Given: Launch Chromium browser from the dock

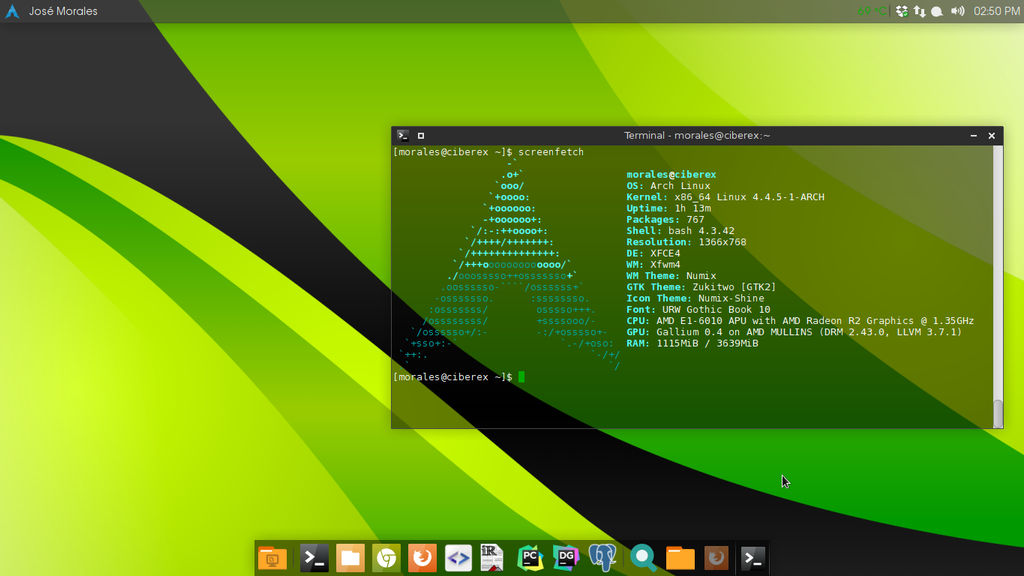Looking at the screenshot, I should [x=386, y=558].
